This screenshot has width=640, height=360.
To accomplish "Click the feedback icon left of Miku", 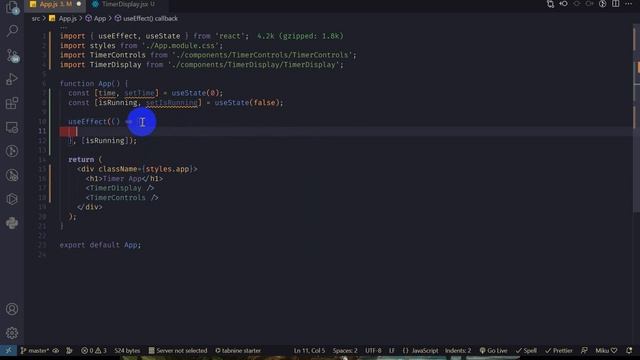I will tap(584, 351).
